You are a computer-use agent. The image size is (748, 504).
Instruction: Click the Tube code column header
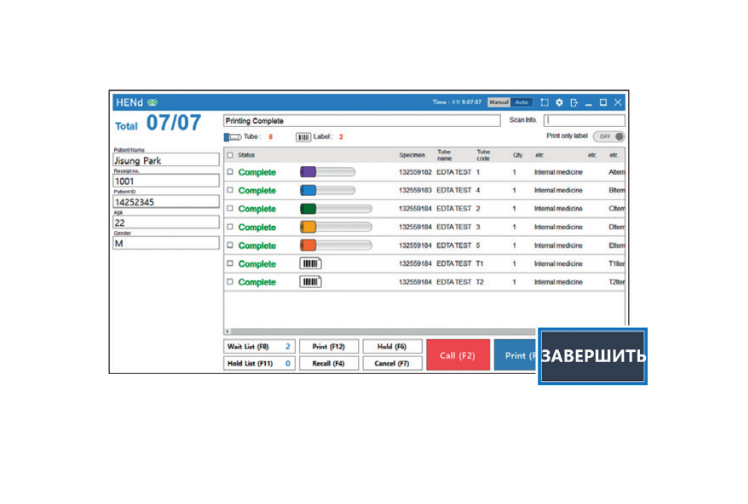pyautogui.click(x=483, y=155)
